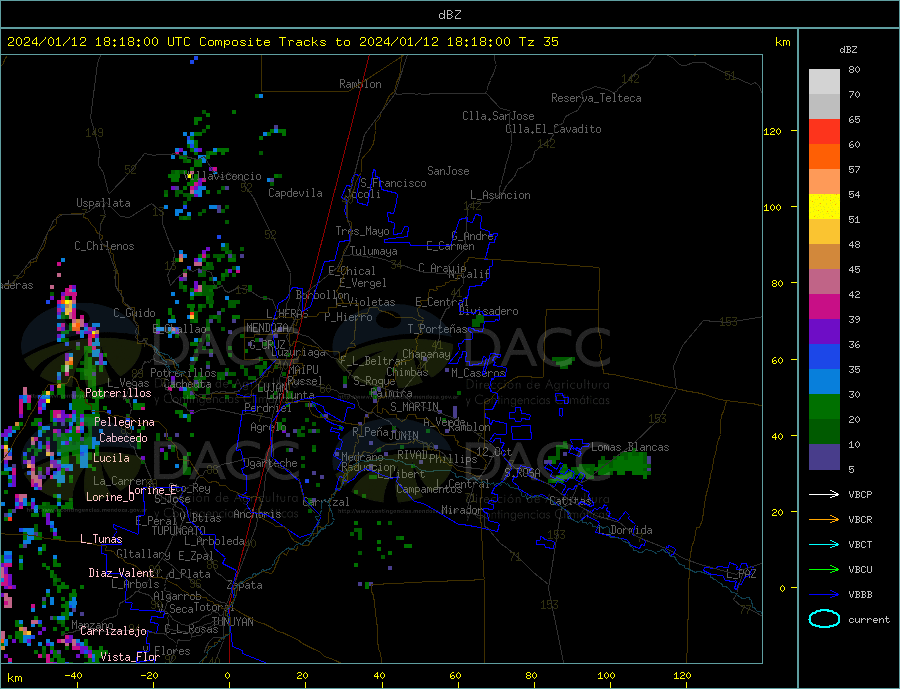This screenshot has height=689, width=900.
Task: Click the L_Asuncion label on map
Action: 501,195
